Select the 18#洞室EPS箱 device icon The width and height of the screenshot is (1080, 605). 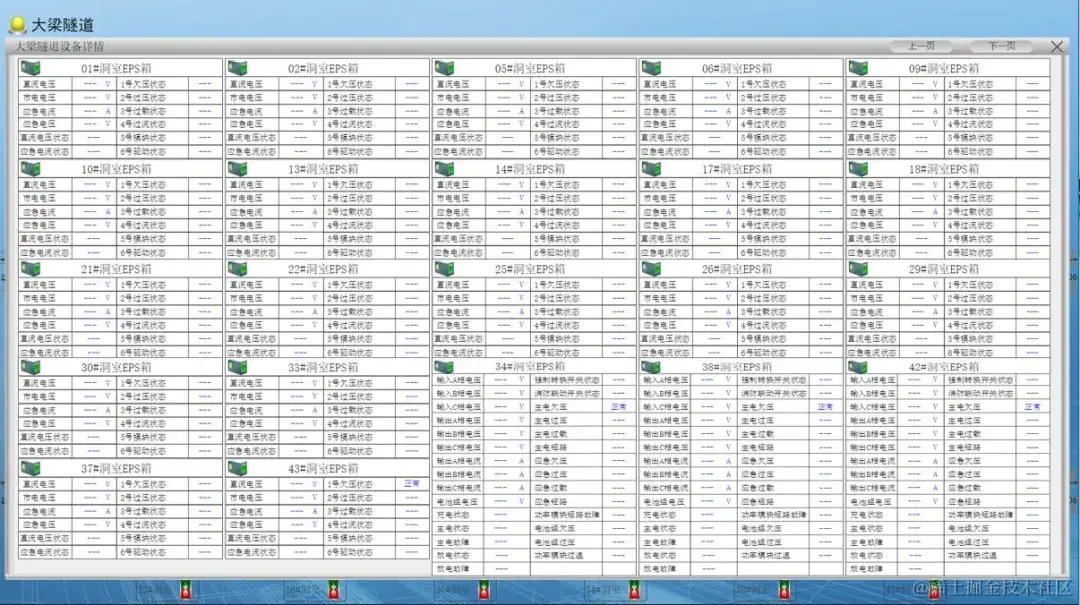coord(858,169)
